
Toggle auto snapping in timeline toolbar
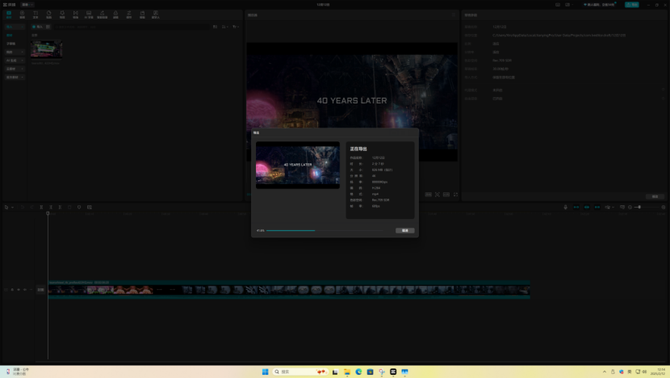pos(587,207)
